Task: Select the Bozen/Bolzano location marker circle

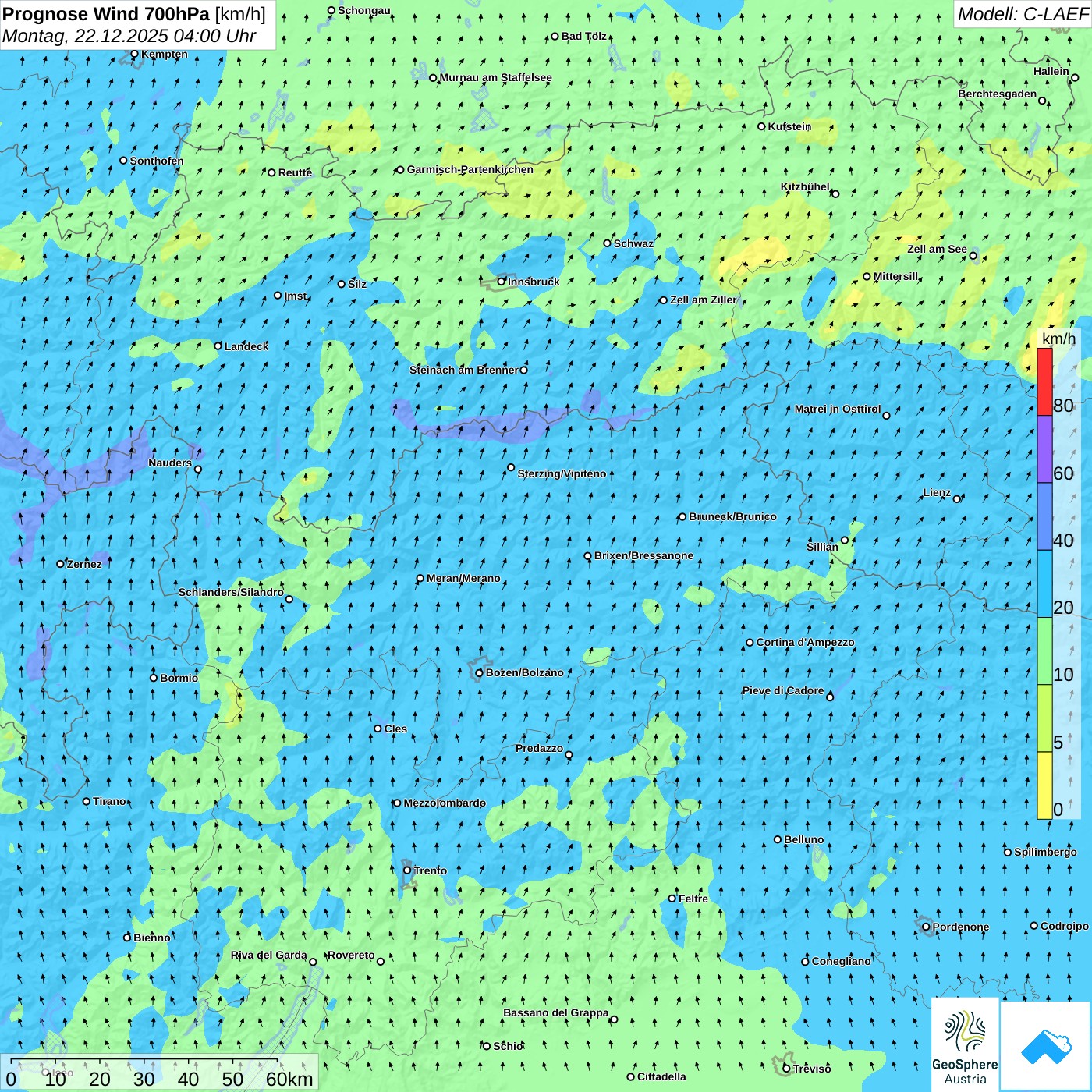Action: pos(479,673)
